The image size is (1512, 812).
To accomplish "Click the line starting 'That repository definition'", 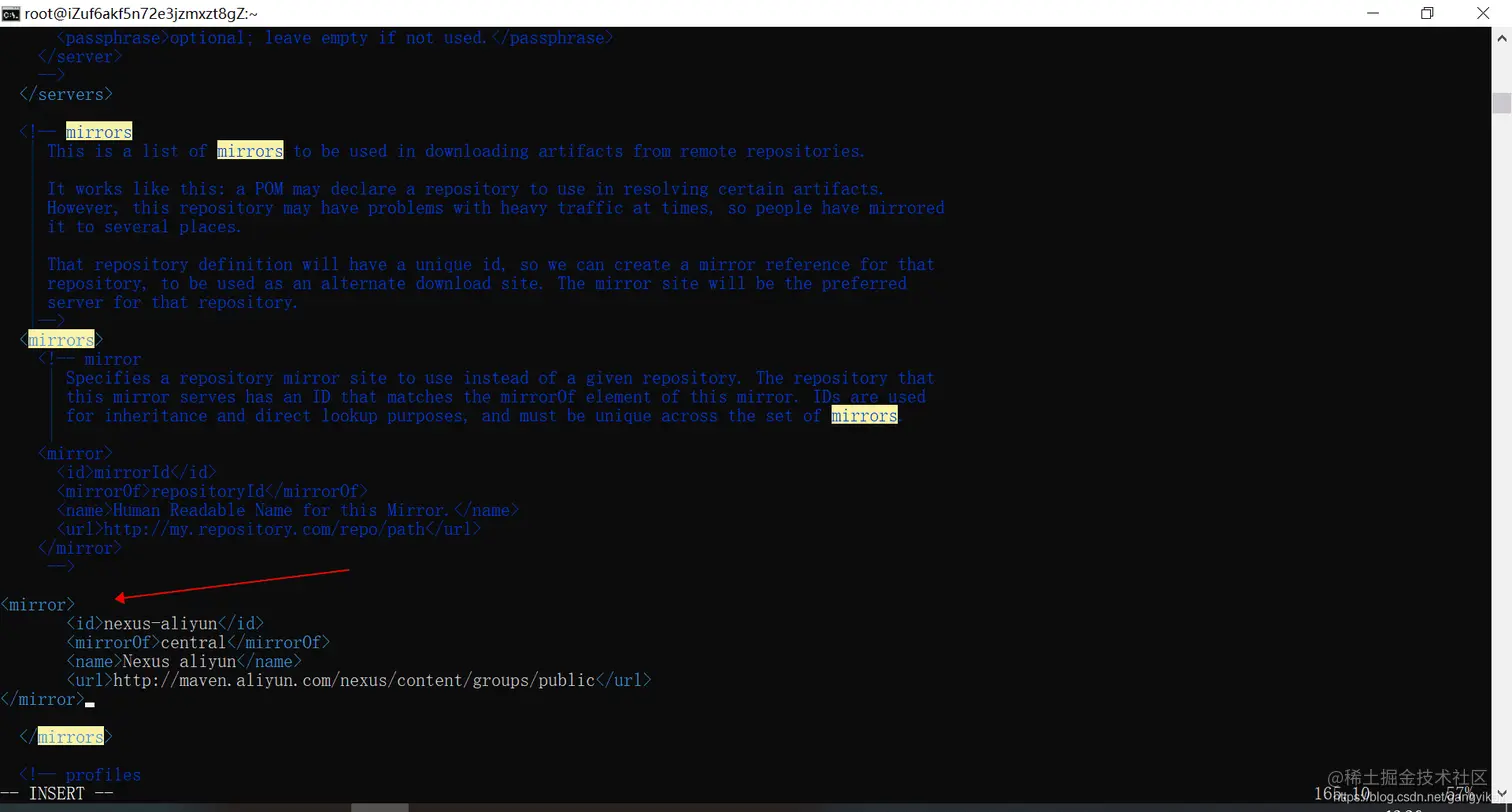I will click(x=491, y=265).
